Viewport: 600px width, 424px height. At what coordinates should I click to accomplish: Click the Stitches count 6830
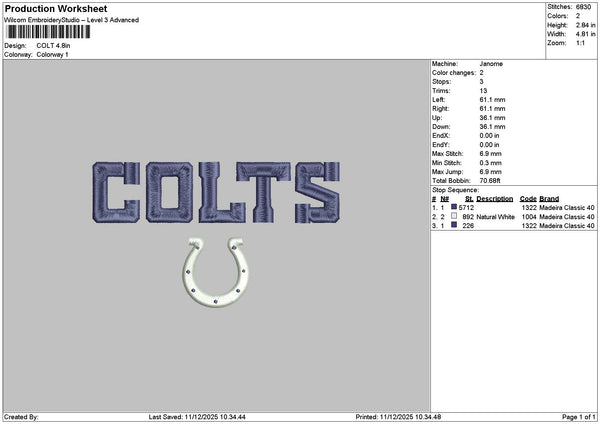[583, 7]
